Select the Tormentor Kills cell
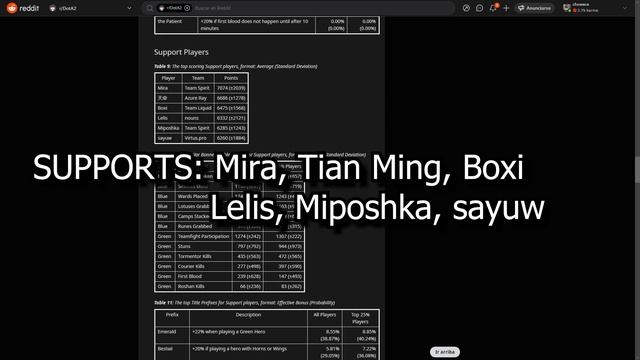The width and height of the screenshot is (640, 360). click(204, 256)
